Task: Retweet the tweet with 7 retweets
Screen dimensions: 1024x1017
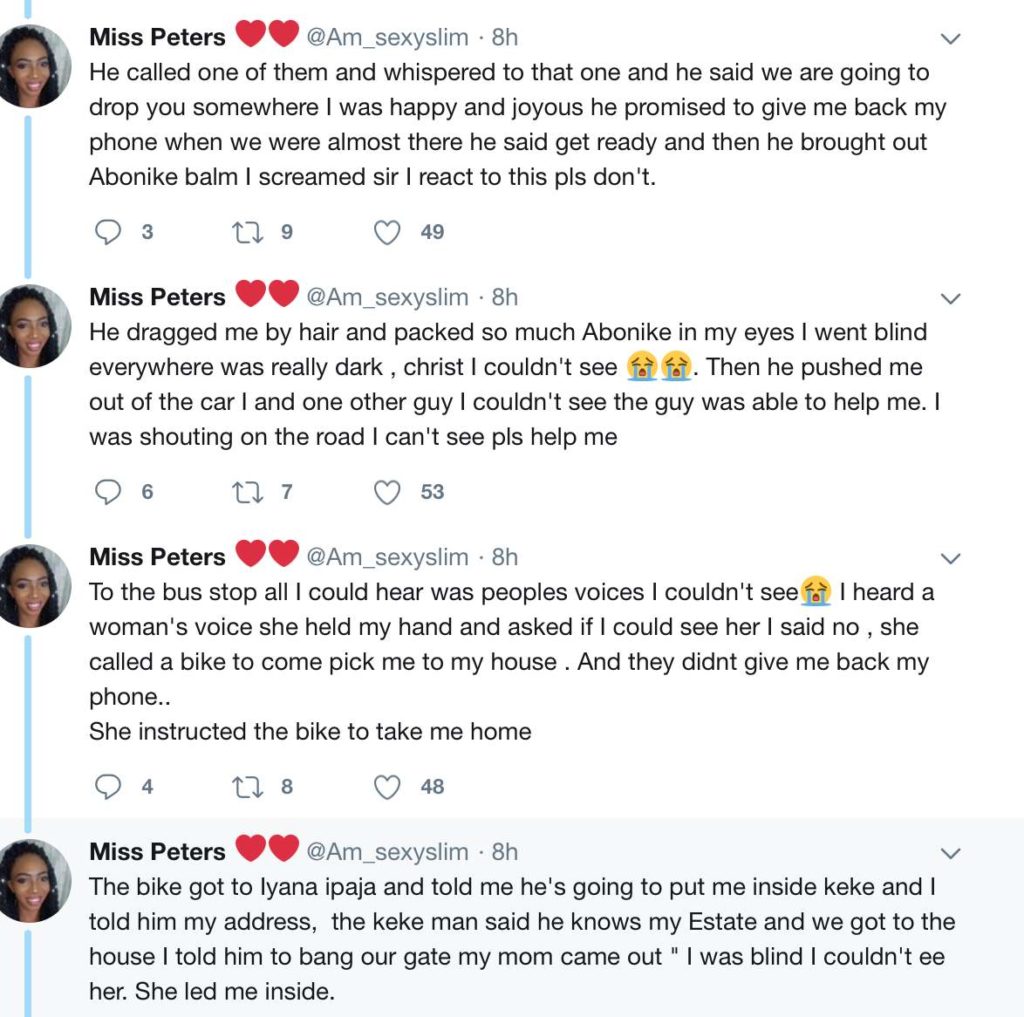Action: click(245, 492)
